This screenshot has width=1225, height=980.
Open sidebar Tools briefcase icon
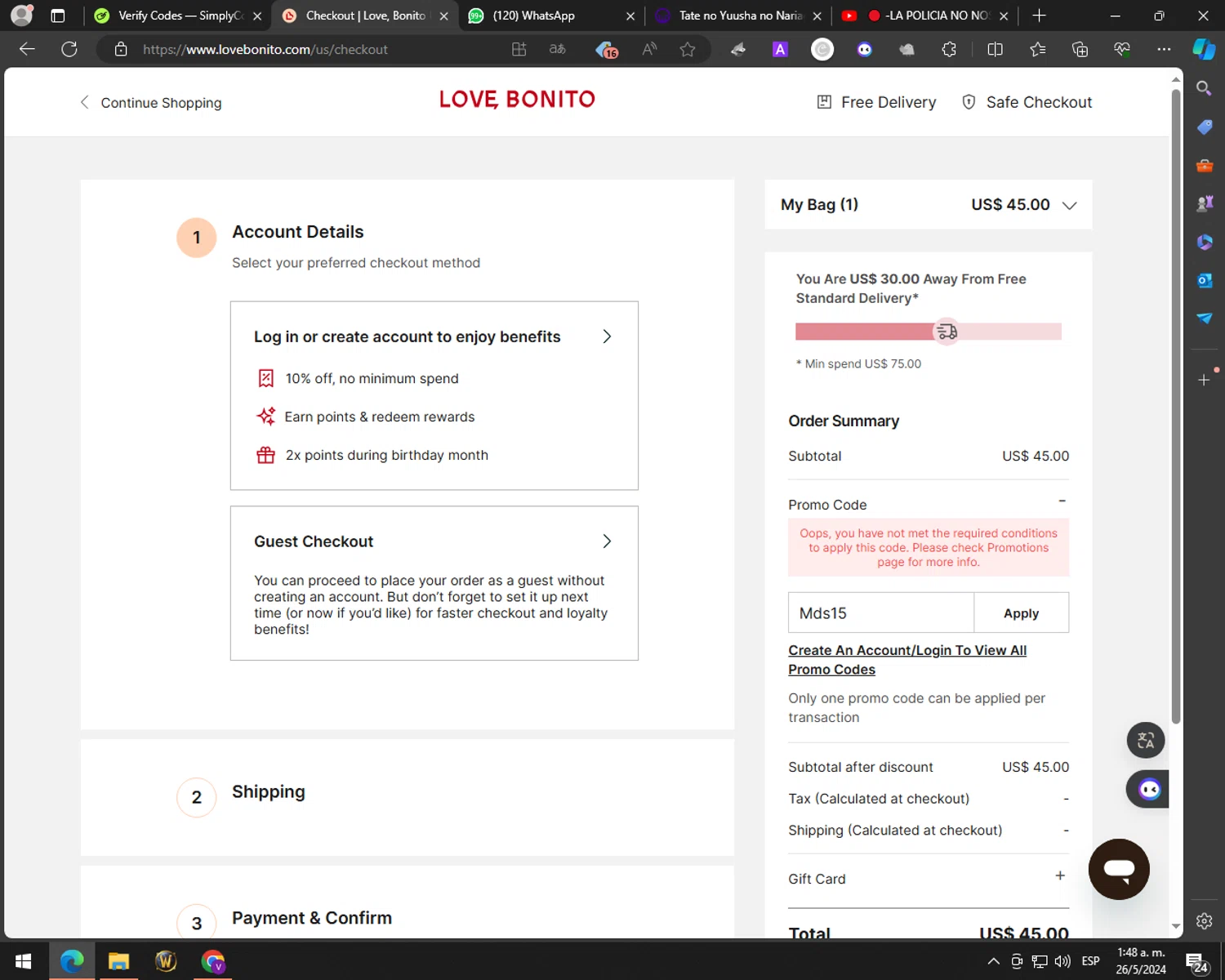(1205, 165)
